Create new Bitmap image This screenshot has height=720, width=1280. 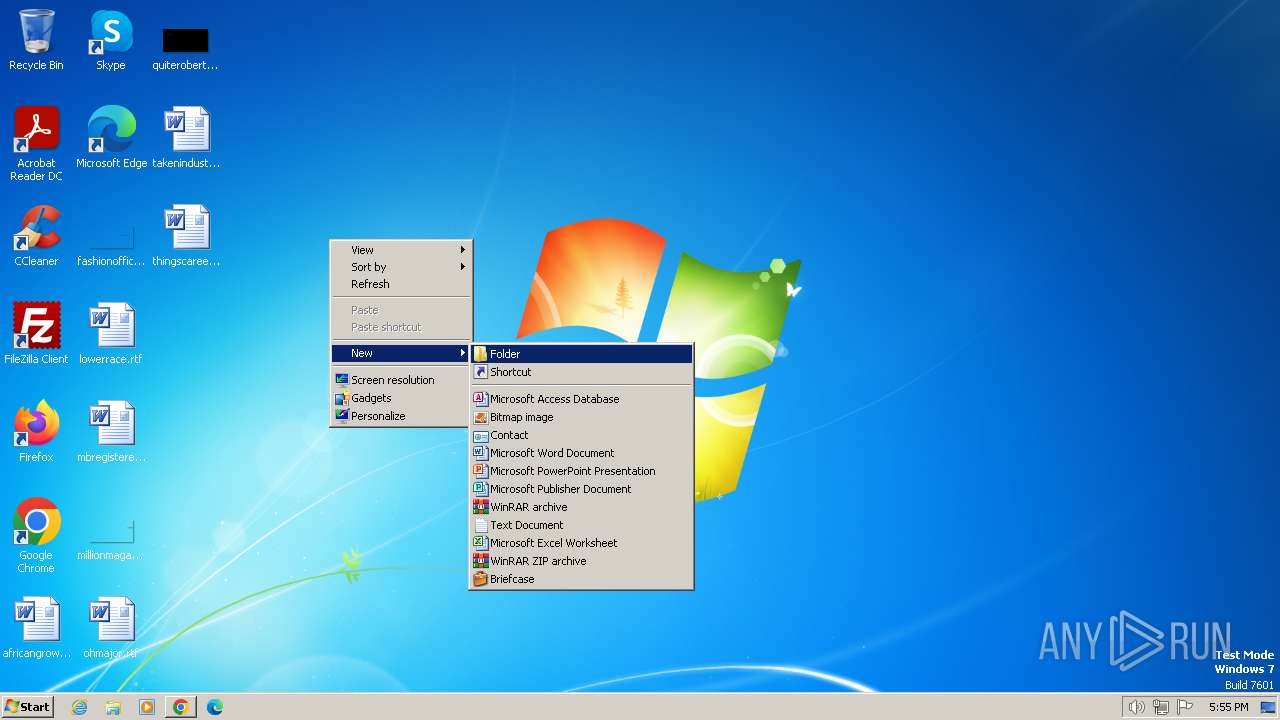(x=581, y=417)
